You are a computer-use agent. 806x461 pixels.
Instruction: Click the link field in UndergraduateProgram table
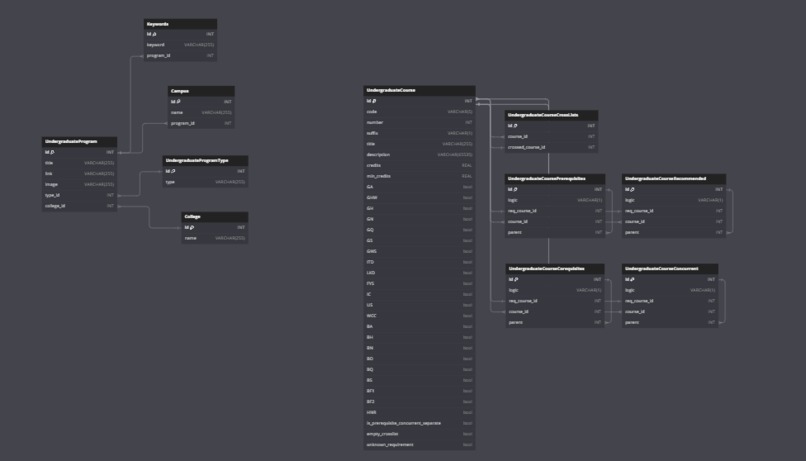[x=80, y=174]
